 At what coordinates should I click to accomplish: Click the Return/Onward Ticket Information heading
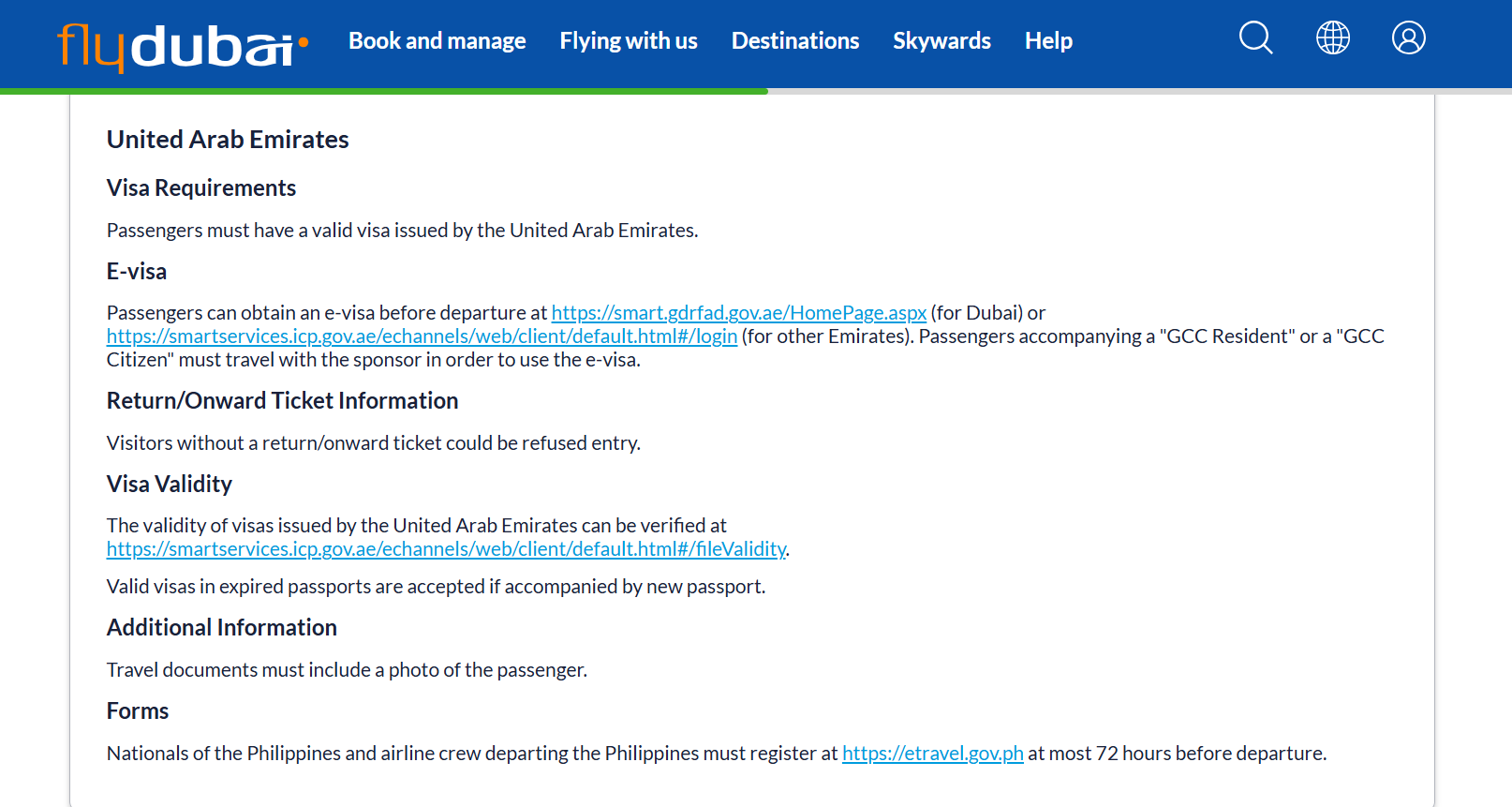(x=282, y=401)
